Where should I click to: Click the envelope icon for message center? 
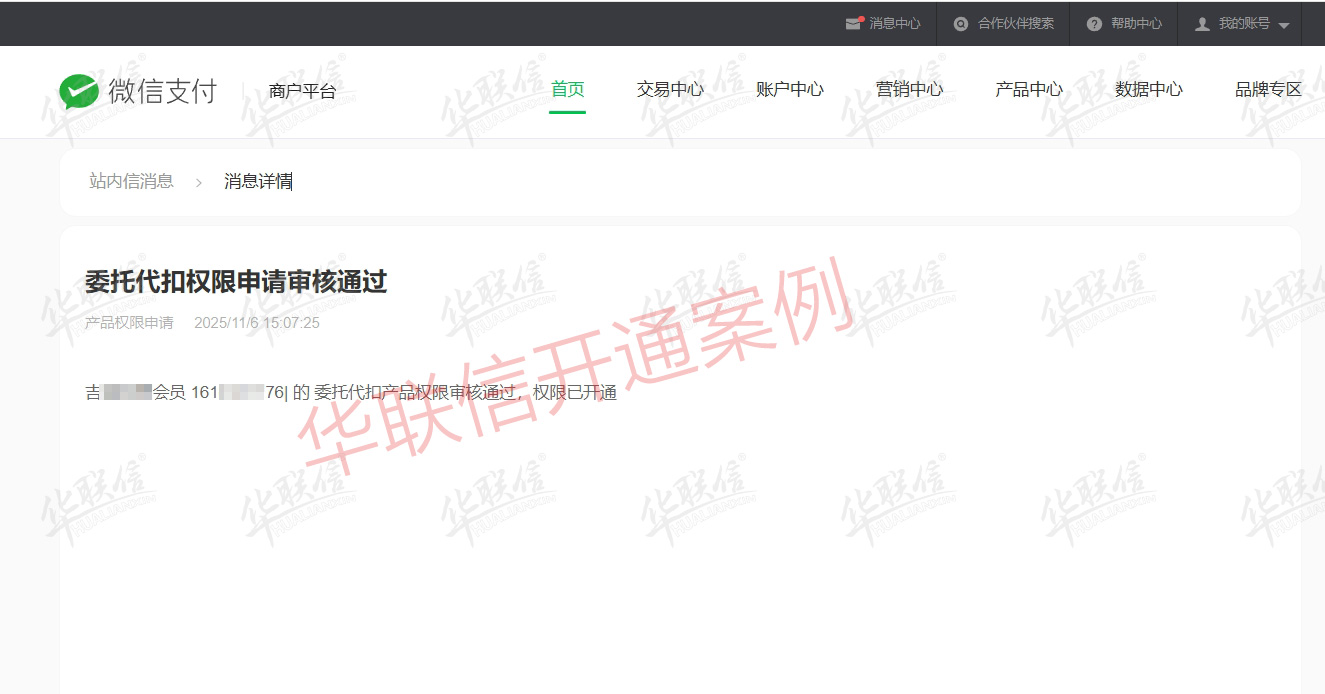[x=853, y=23]
